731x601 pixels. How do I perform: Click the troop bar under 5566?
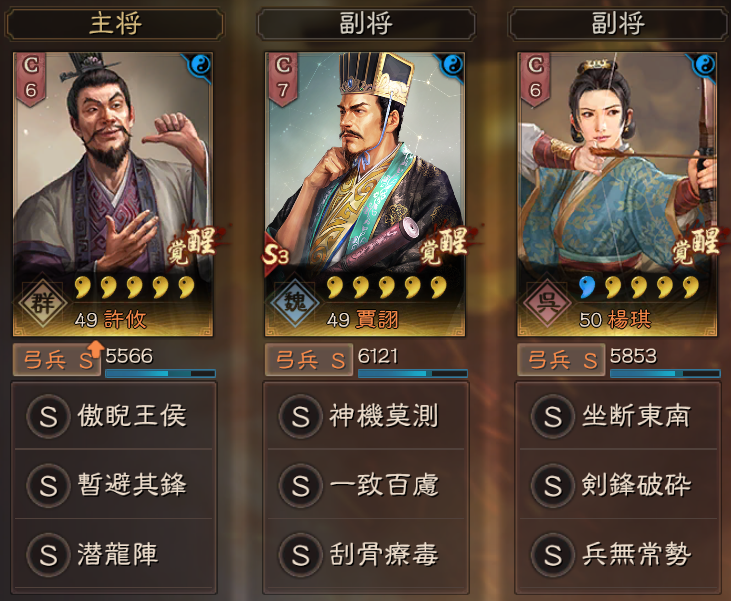click(x=160, y=373)
